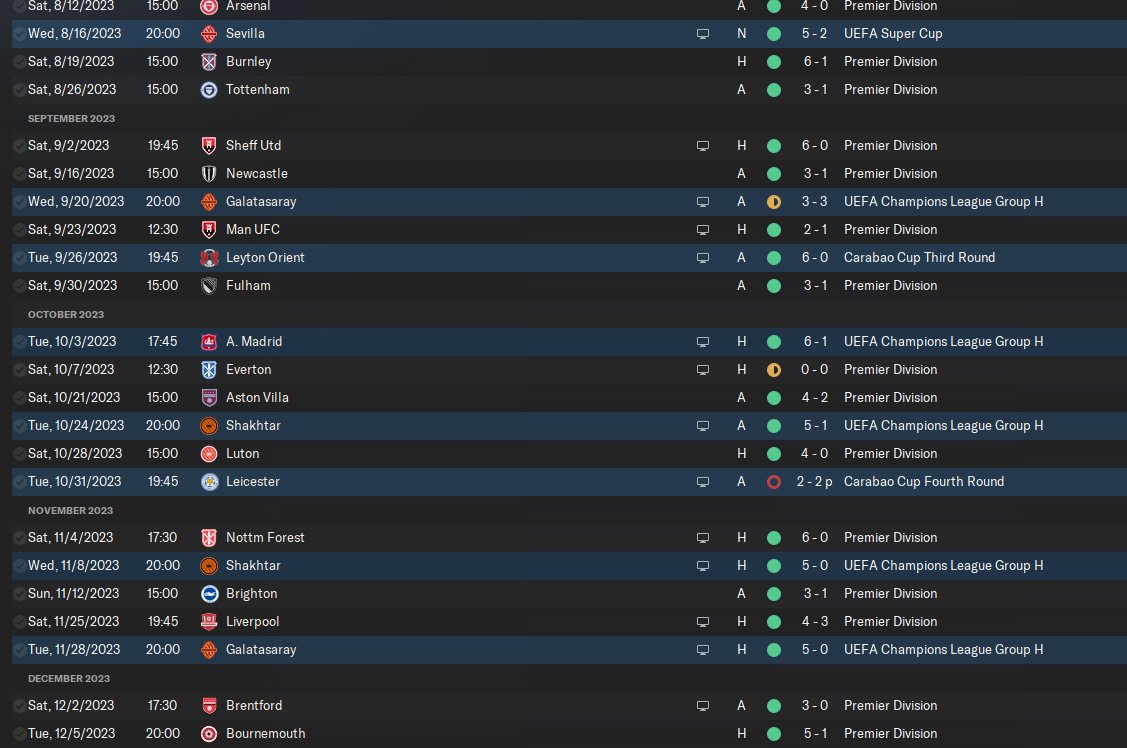Select the Bournemouth fixture row on 12/5/2023
Image resolution: width=1127 pixels, height=748 pixels.
pos(569,734)
